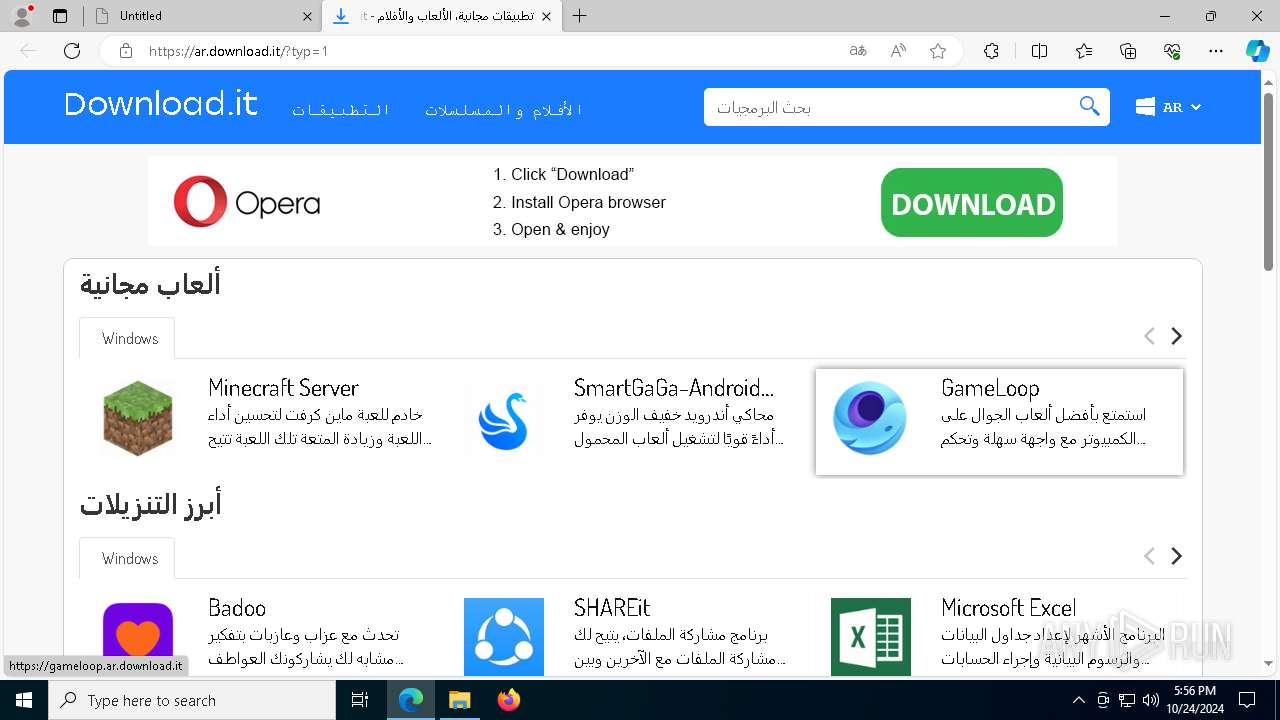Open the Minecraft Server title link
The width and height of the screenshot is (1280, 720).
click(x=283, y=388)
